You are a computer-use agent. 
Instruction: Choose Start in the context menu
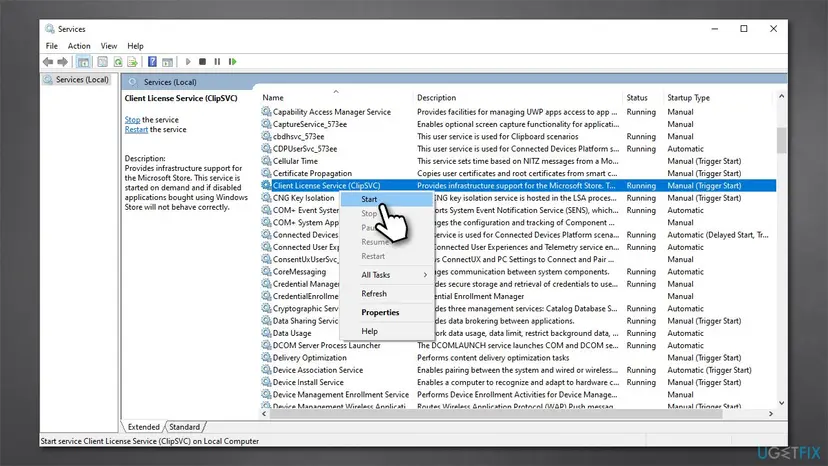coord(387,199)
